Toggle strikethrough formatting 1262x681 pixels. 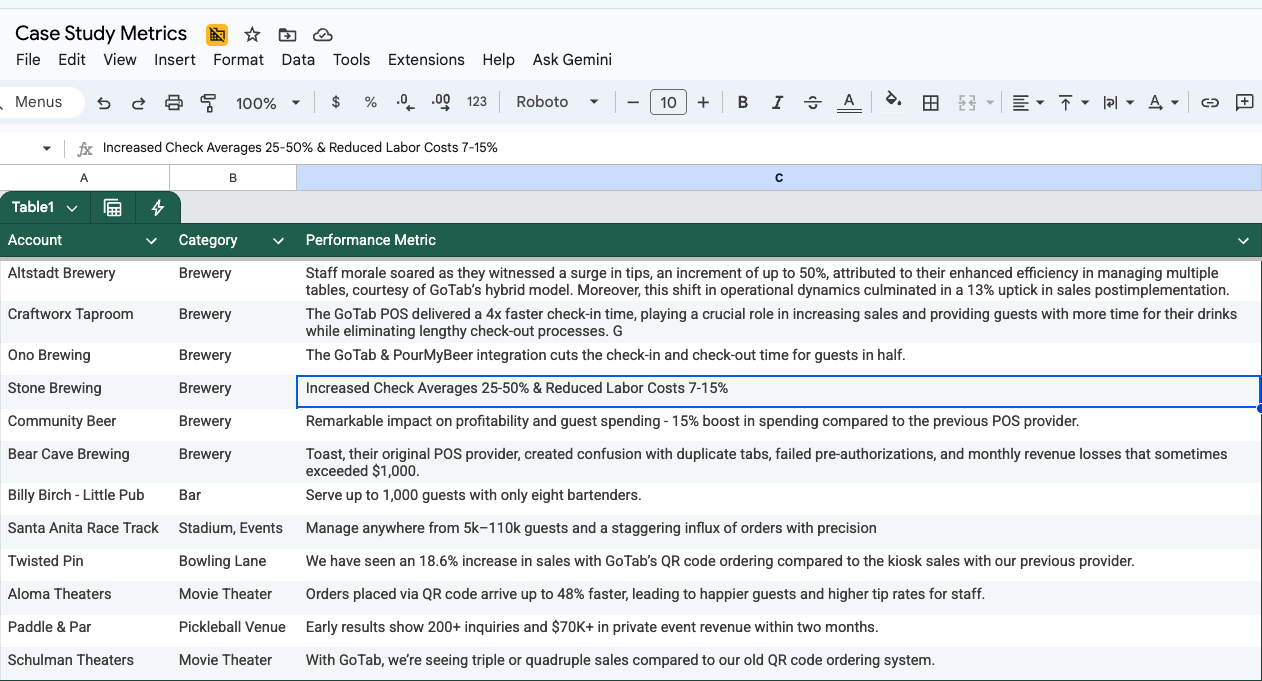coord(813,103)
